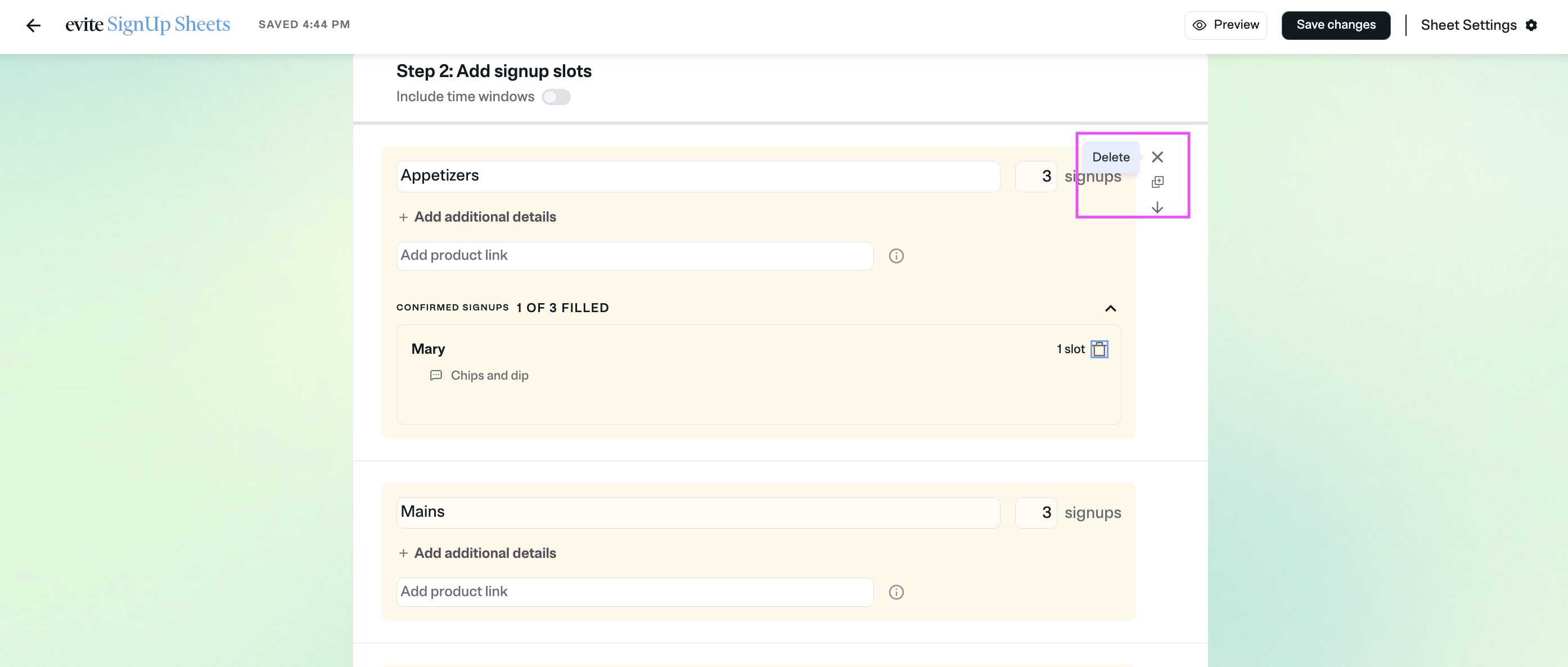The height and width of the screenshot is (667, 1568).
Task: Click info icon beside Appetizers product link
Action: [896, 255]
